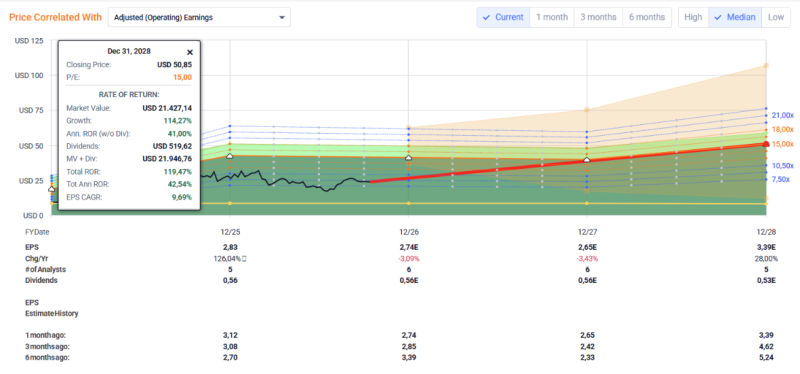Screen dimensions: 800x374
Task: Toggle the Current estimate period button
Action: pos(504,17)
